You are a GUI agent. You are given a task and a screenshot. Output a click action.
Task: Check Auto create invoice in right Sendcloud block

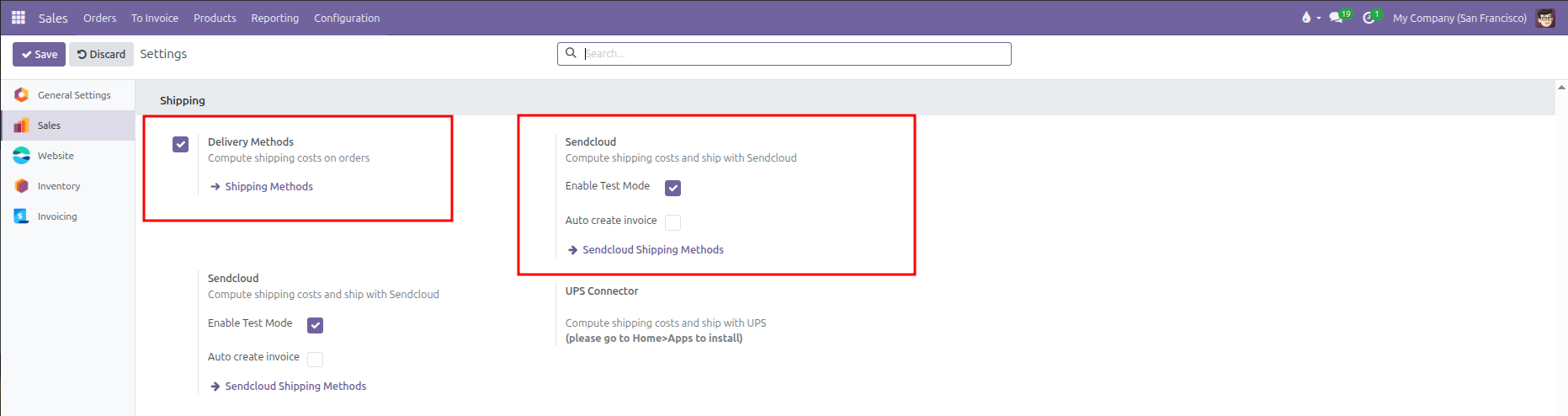coord(673,222)
